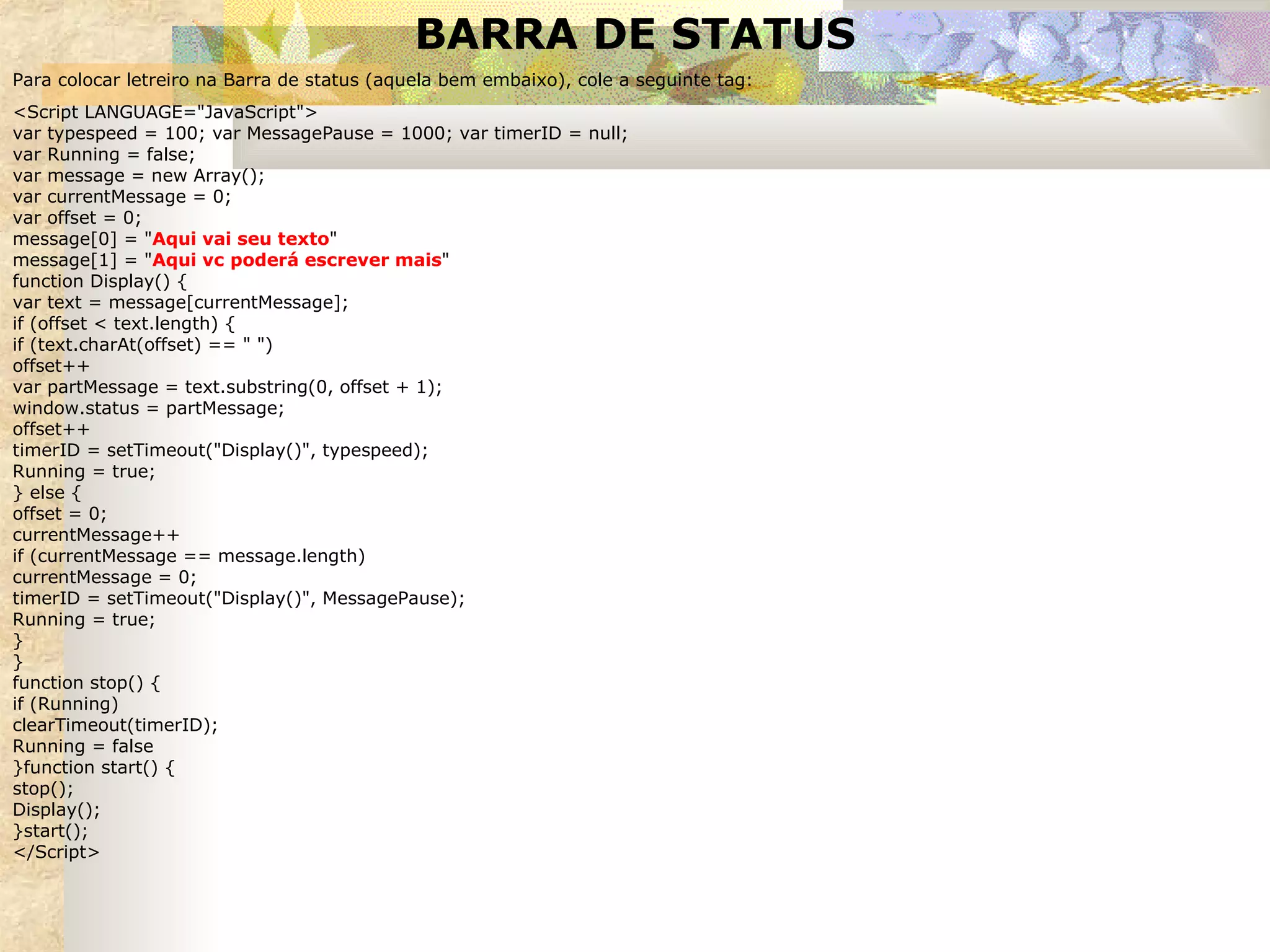Click the line '<Script LANGUAGE="JavaScript">'
The image size is (1270, 952).
165,112
